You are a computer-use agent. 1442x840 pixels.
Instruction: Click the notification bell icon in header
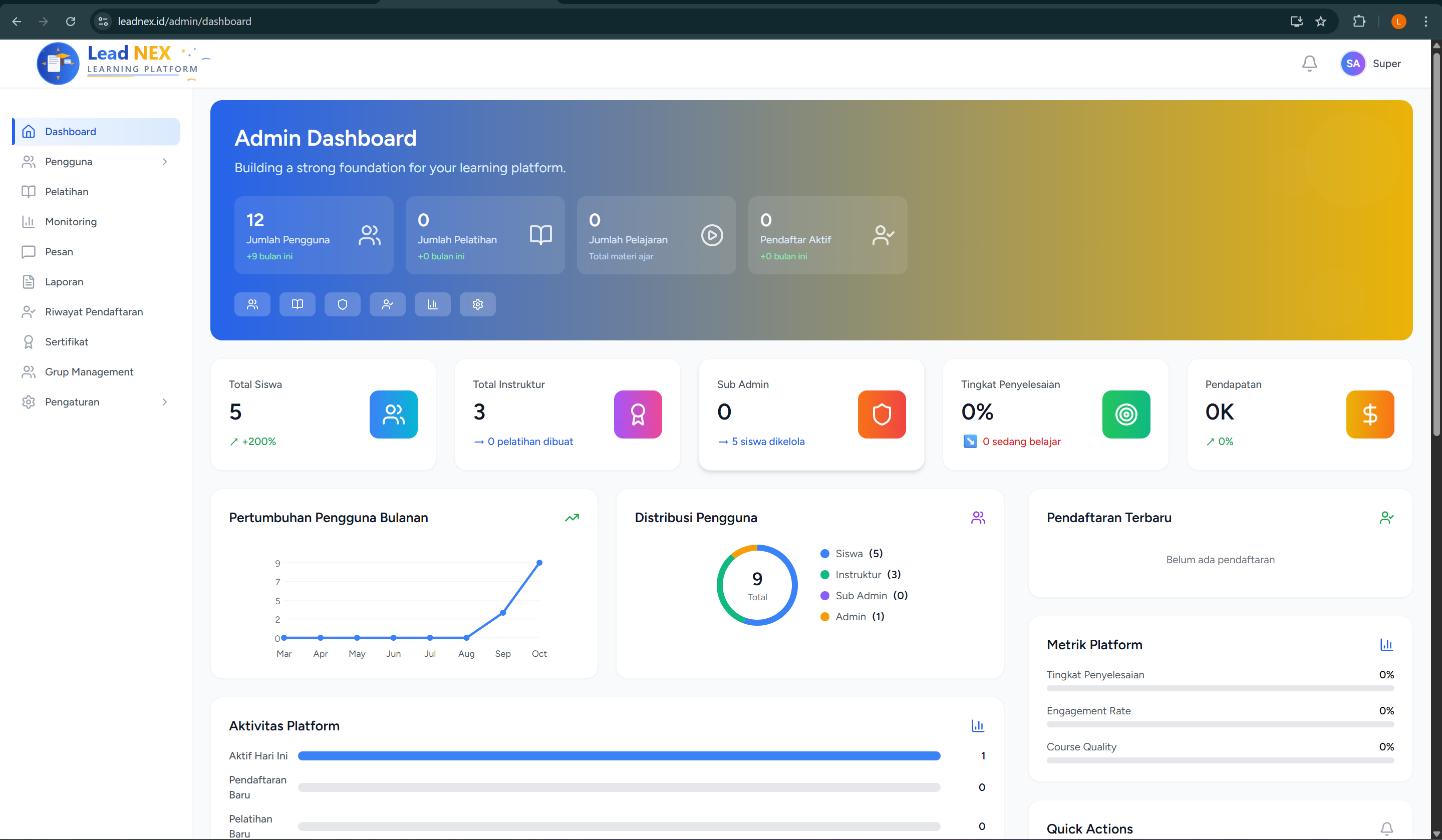click(1309, 64)
